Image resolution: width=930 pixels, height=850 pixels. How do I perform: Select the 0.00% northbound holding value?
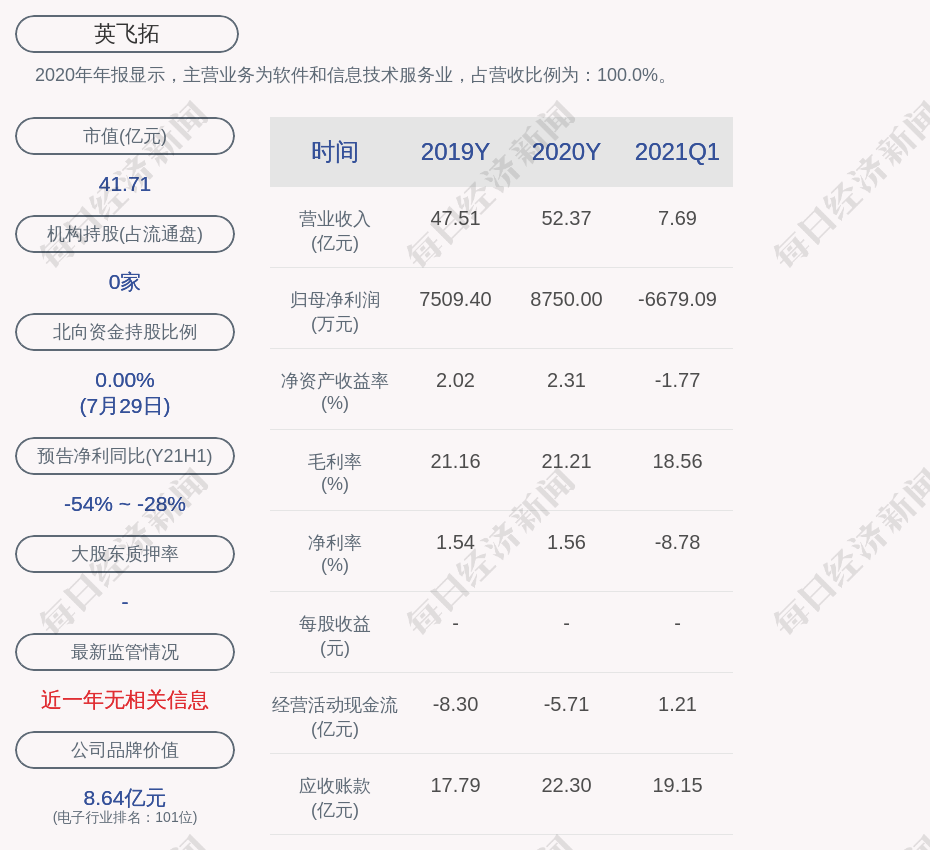(x=125, y=380)
